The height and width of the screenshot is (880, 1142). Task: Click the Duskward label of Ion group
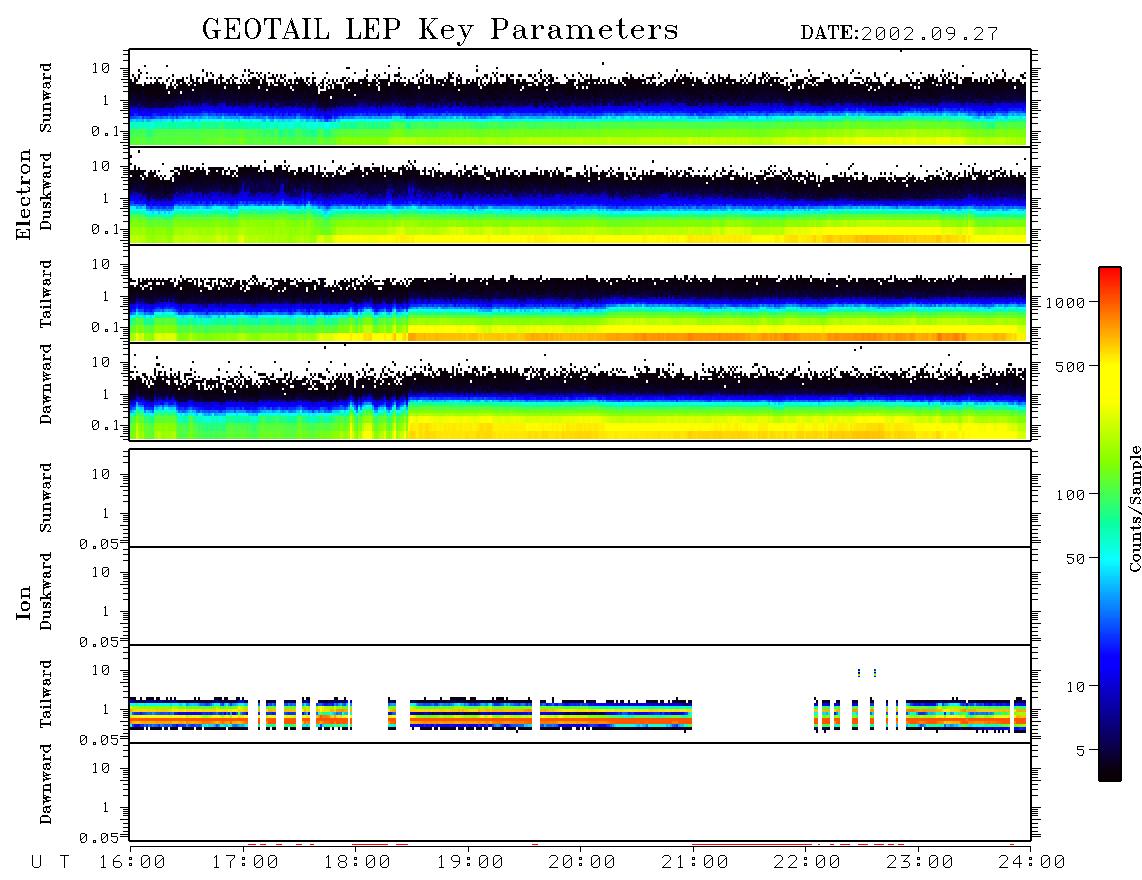click(x=46, y=592)
